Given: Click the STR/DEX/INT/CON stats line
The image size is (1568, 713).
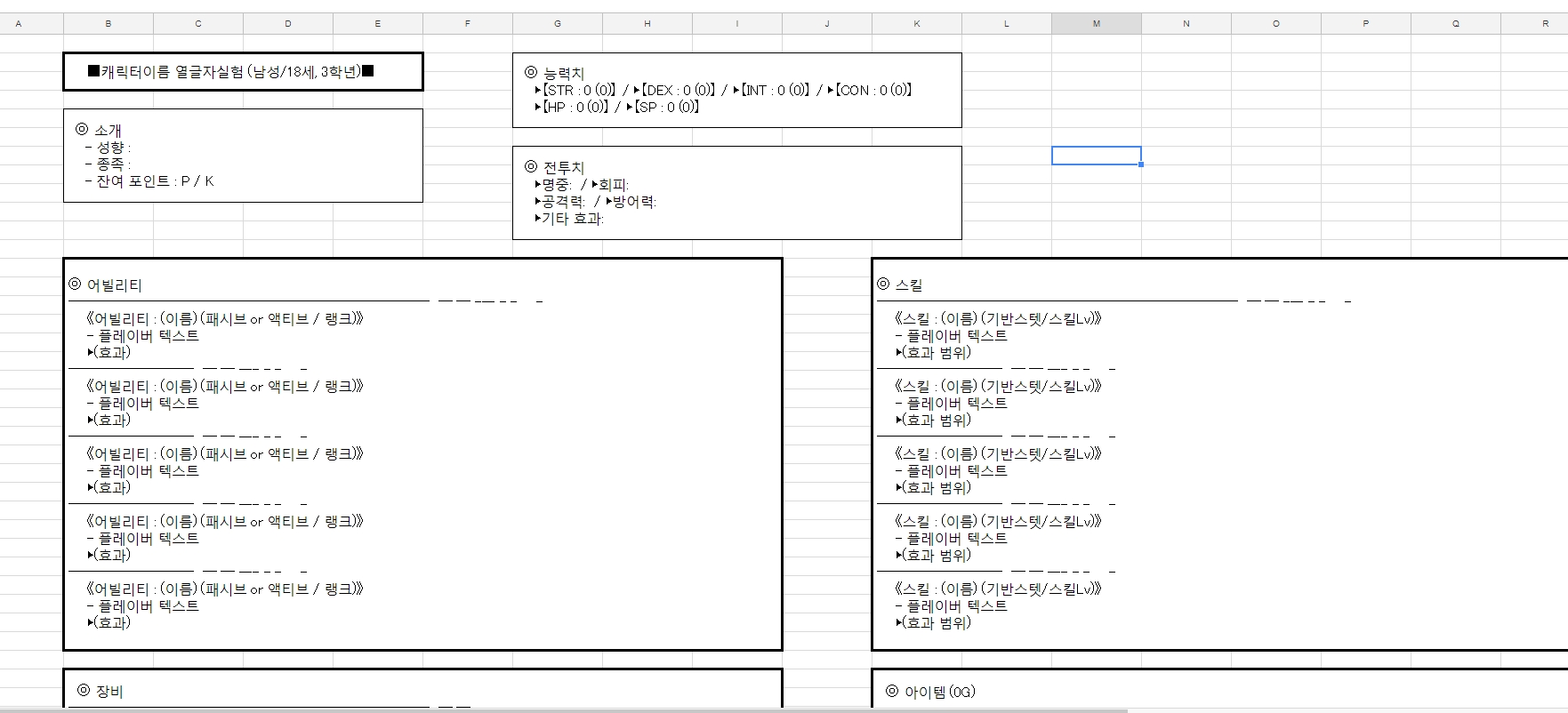Looking at the screenshot, I should [724, 90].
